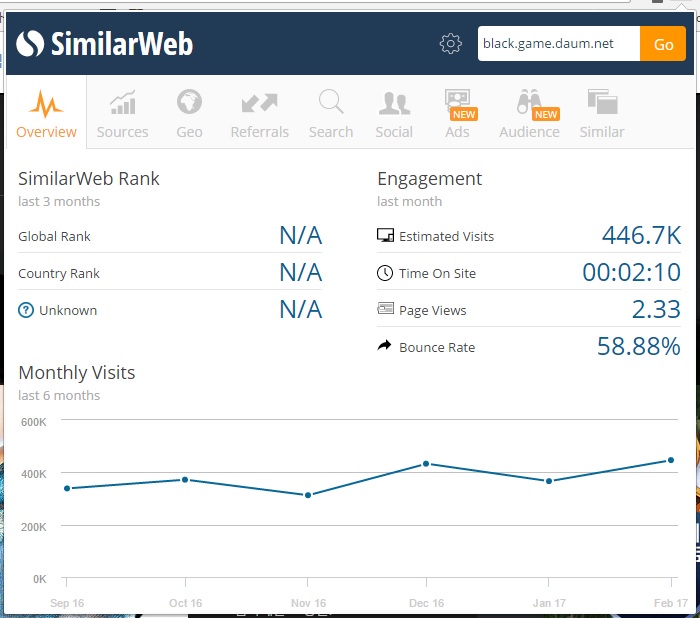This screenshot has width=700, height=618.
Task: Click the Time On Site label
Action: coord(438,273)
